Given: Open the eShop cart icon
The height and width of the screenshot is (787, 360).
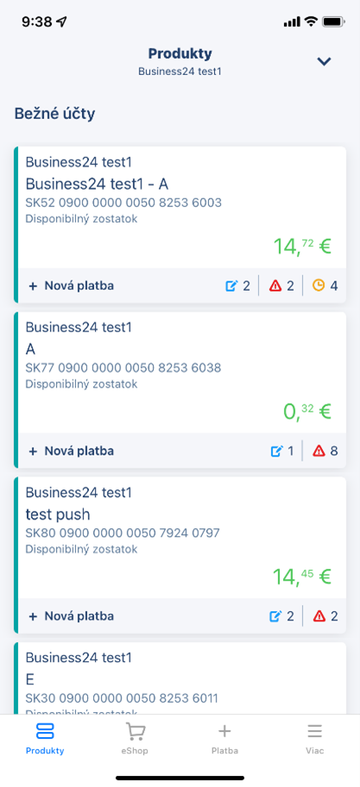Looking at the screenshot, I should [x=135, y=732].
